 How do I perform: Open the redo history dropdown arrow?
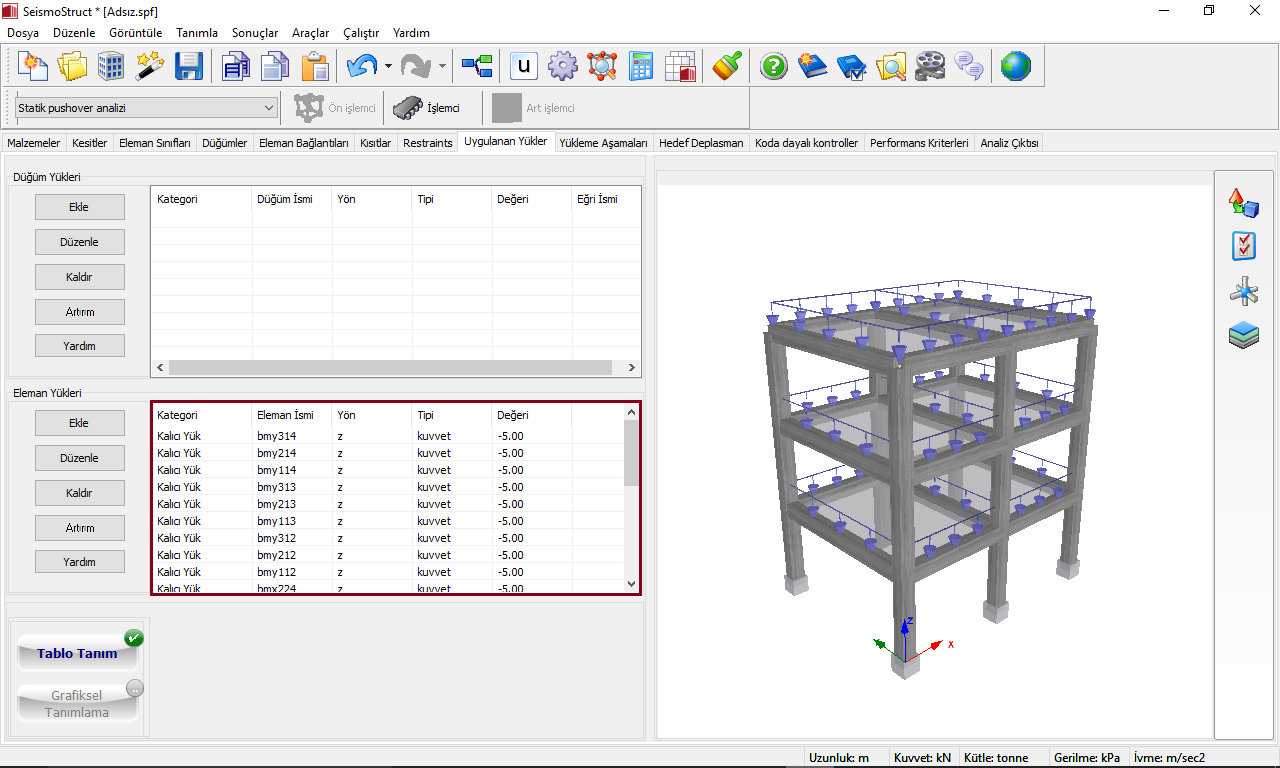442,67
